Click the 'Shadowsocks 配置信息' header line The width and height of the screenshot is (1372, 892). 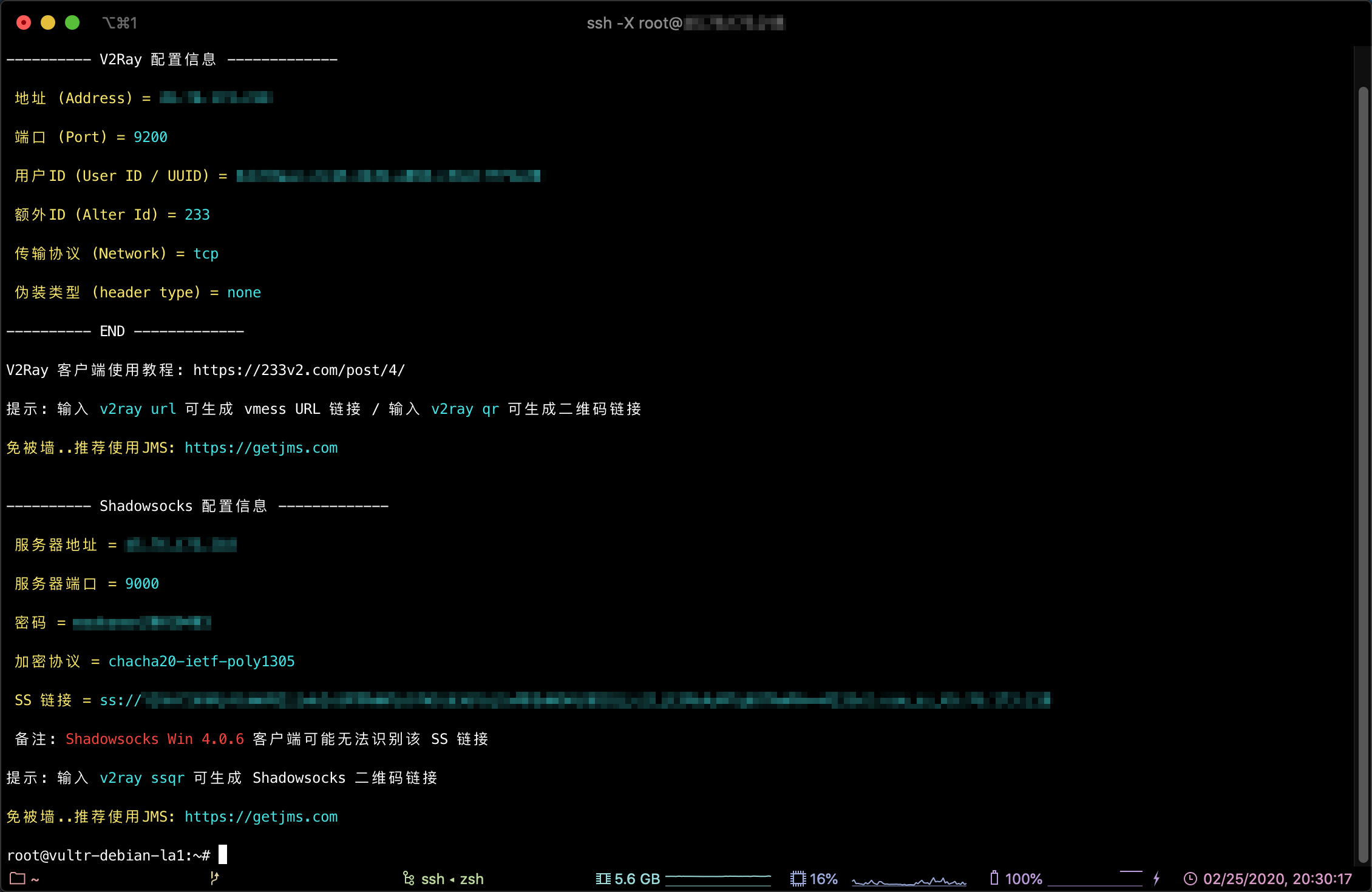(x=197, y=506)
